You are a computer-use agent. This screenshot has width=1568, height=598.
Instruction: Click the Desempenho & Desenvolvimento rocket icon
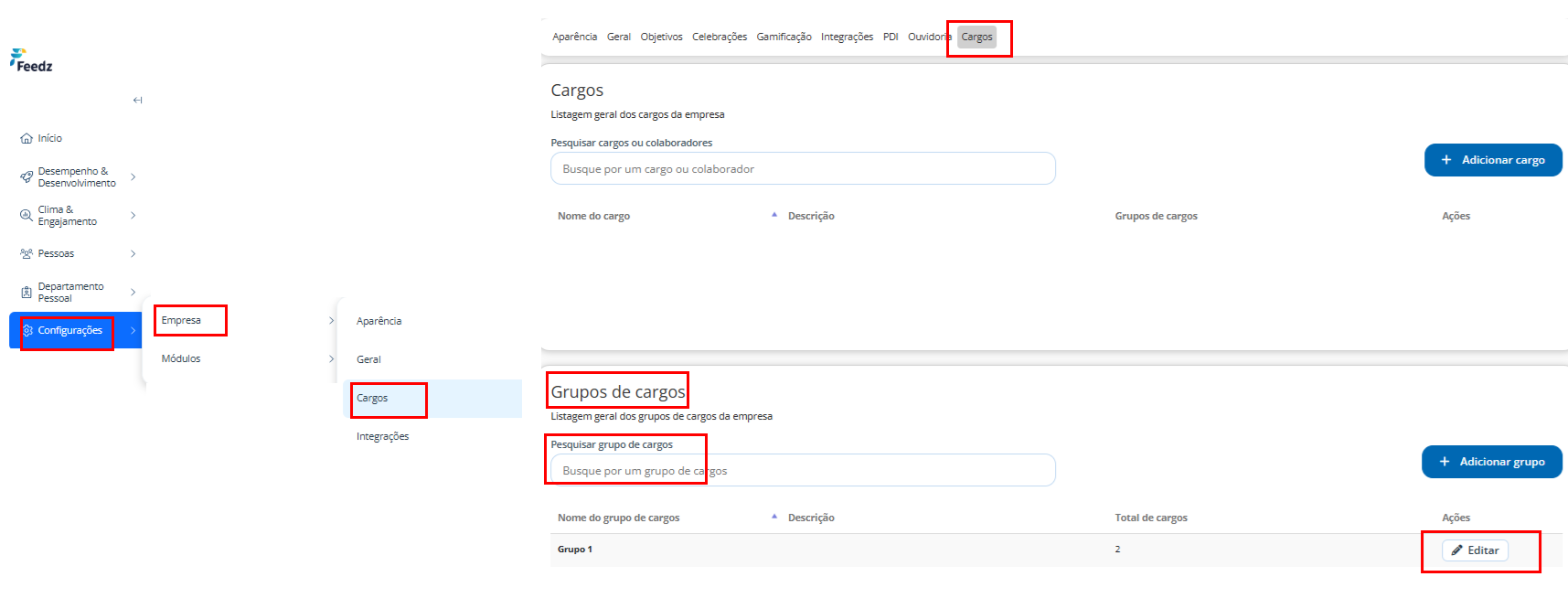(x=27, y=177)
